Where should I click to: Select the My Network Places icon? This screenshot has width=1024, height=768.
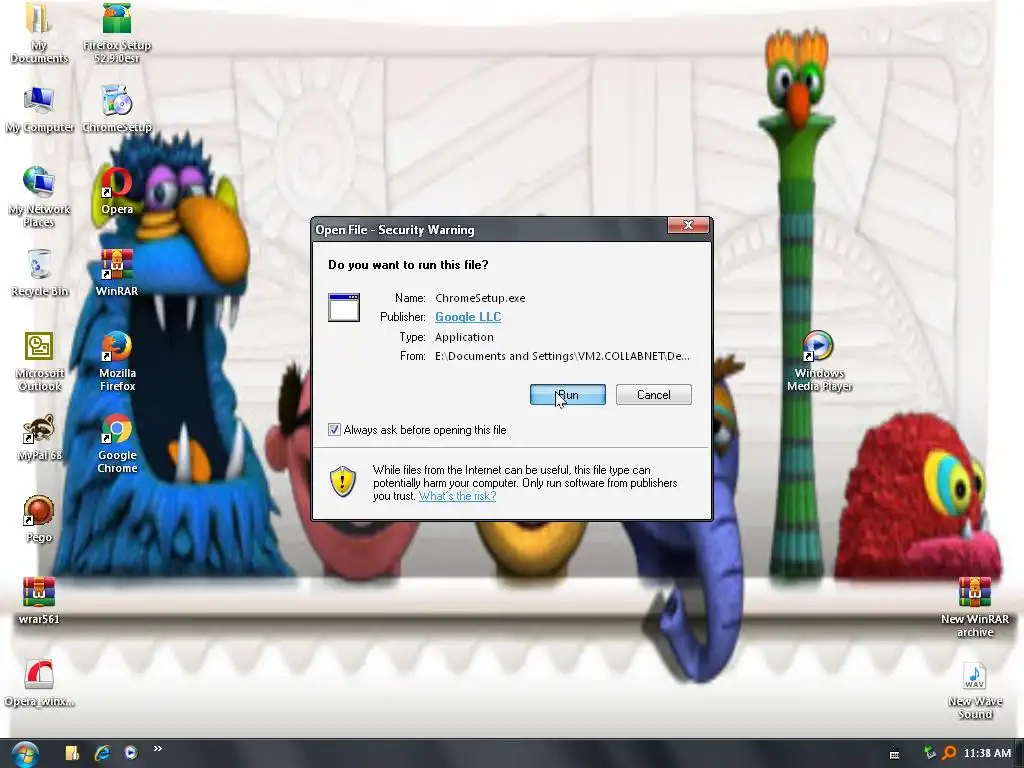pos(39,196)
